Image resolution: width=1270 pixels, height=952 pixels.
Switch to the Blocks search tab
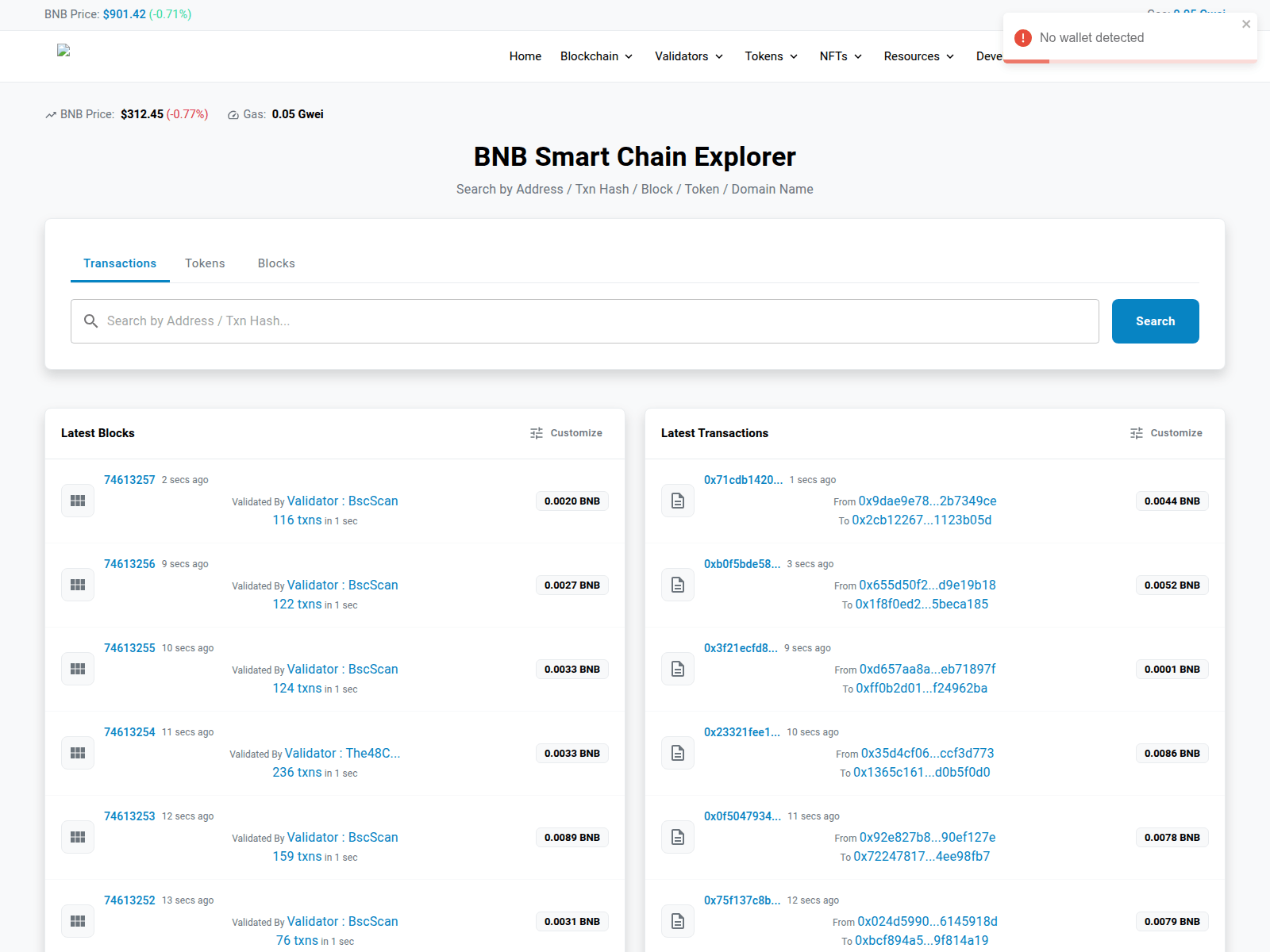(276, 263)
